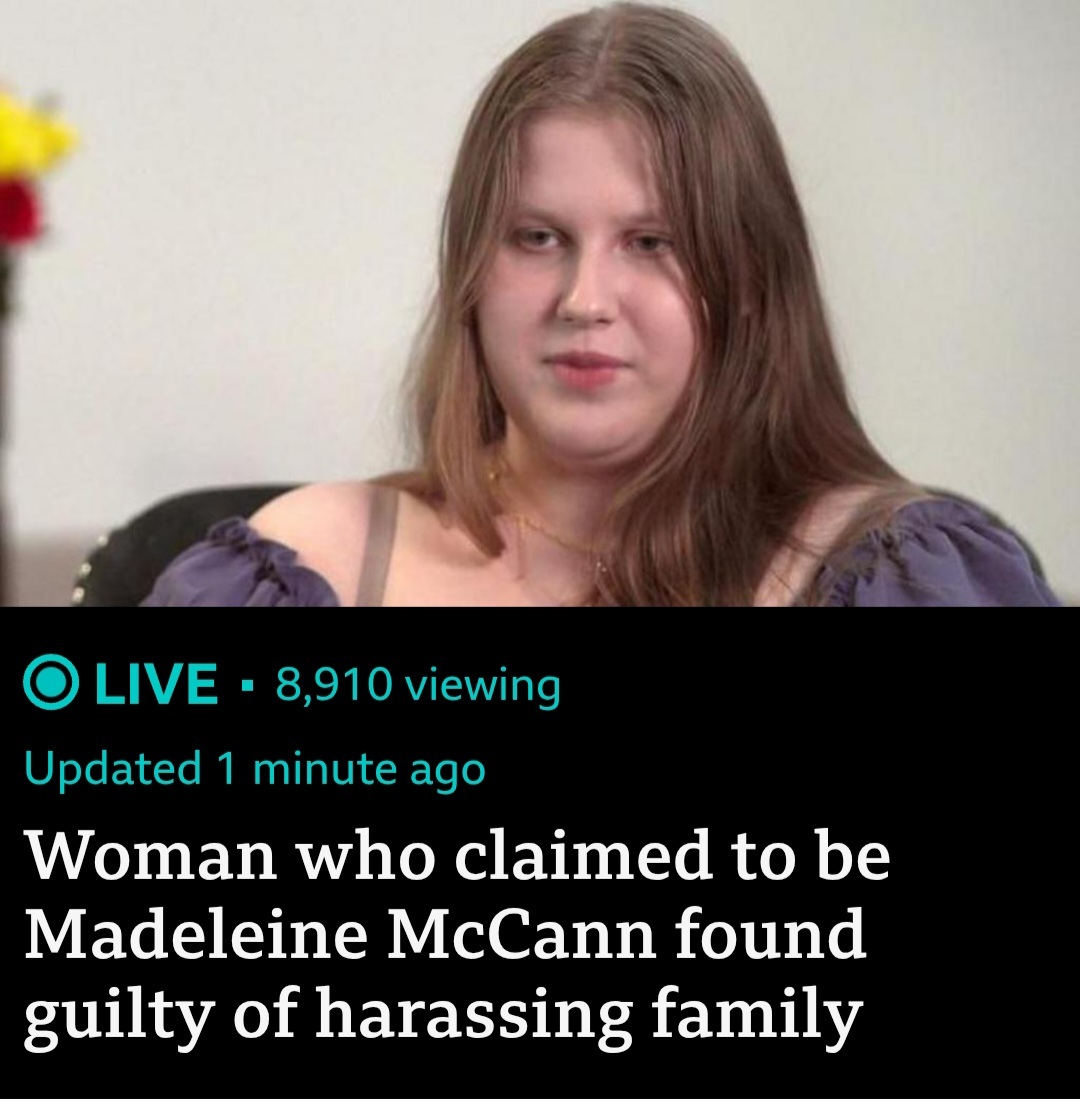Click the headline's first line 'Woman who claimed to be'
The width and height of the screenshot is (1080, 1112).
(457, 853)
